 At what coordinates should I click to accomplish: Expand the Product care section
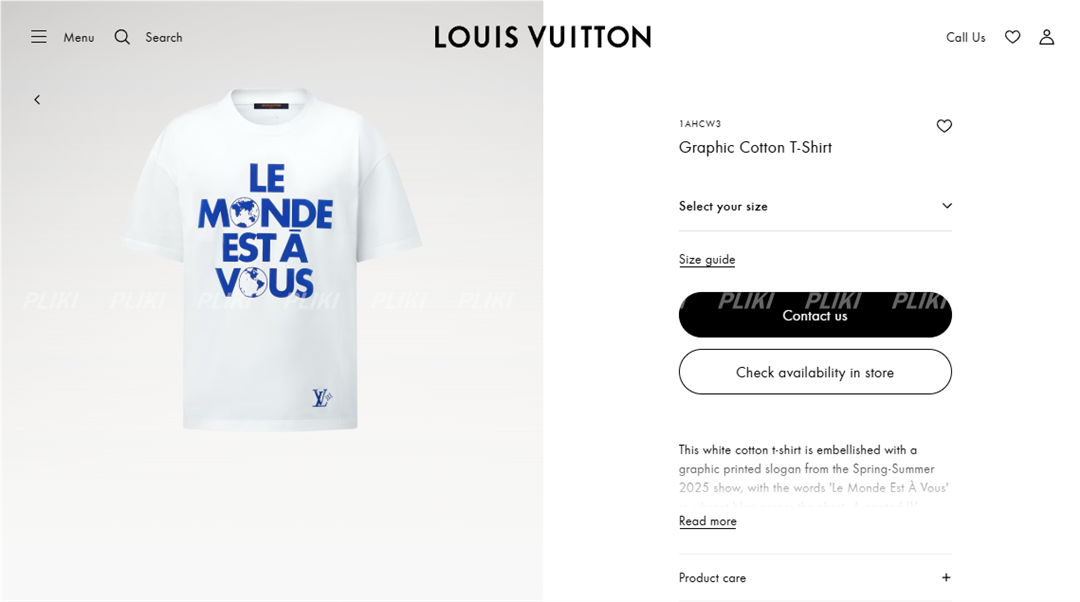(815, 578)
